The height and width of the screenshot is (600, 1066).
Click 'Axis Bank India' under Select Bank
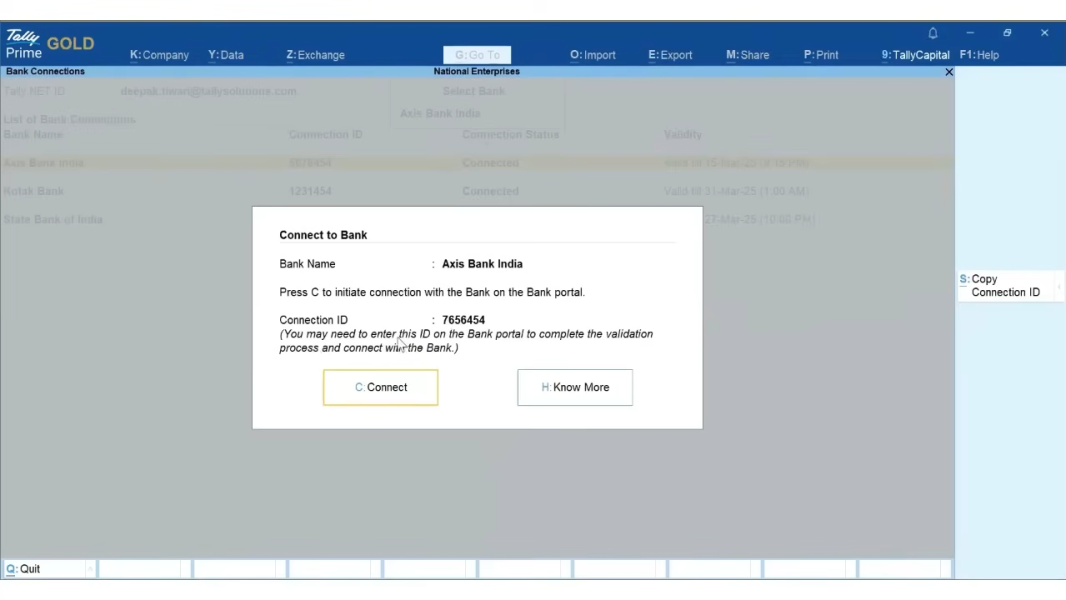(440, 113)
